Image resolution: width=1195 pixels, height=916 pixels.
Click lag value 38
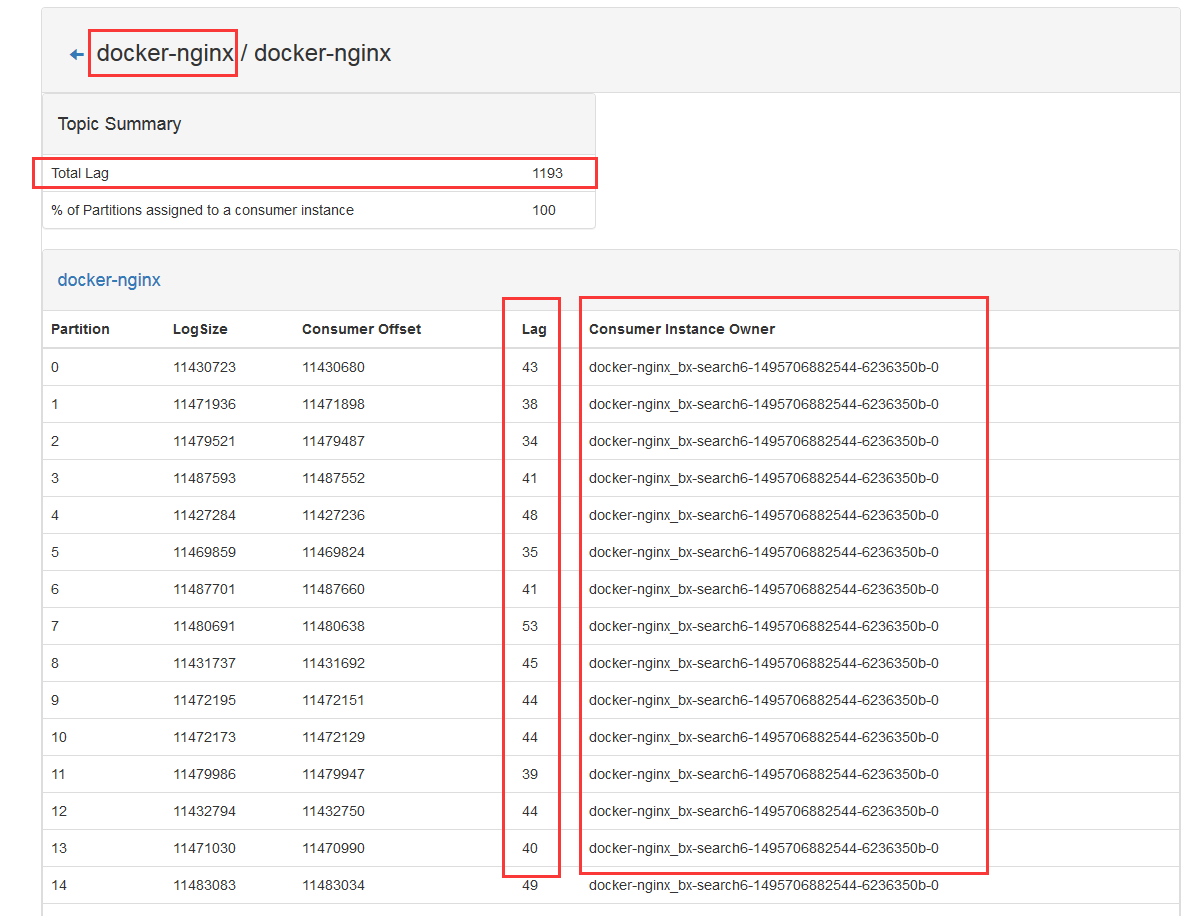click(530, 404)
